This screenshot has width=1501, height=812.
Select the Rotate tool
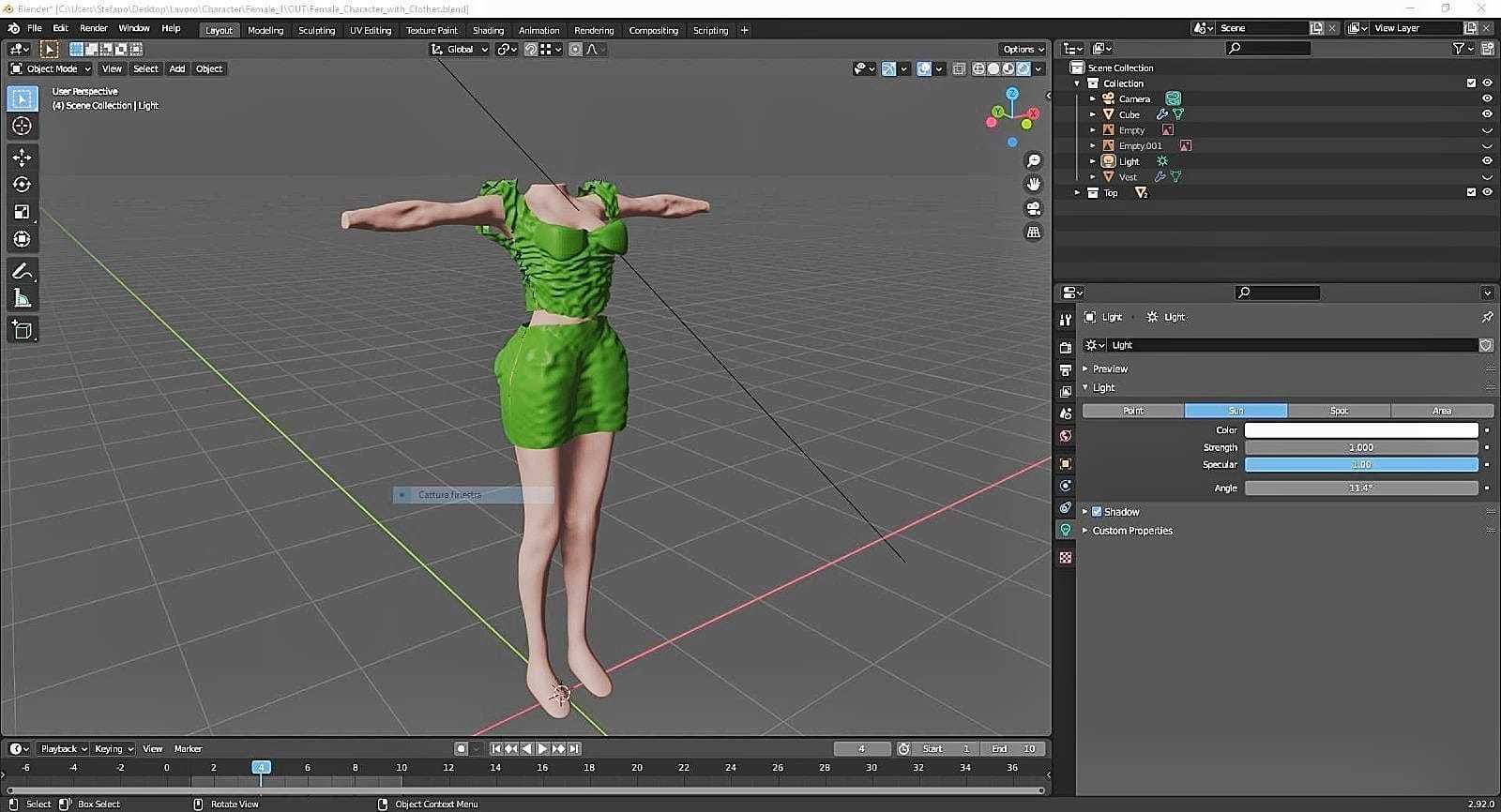coord(22,185)
